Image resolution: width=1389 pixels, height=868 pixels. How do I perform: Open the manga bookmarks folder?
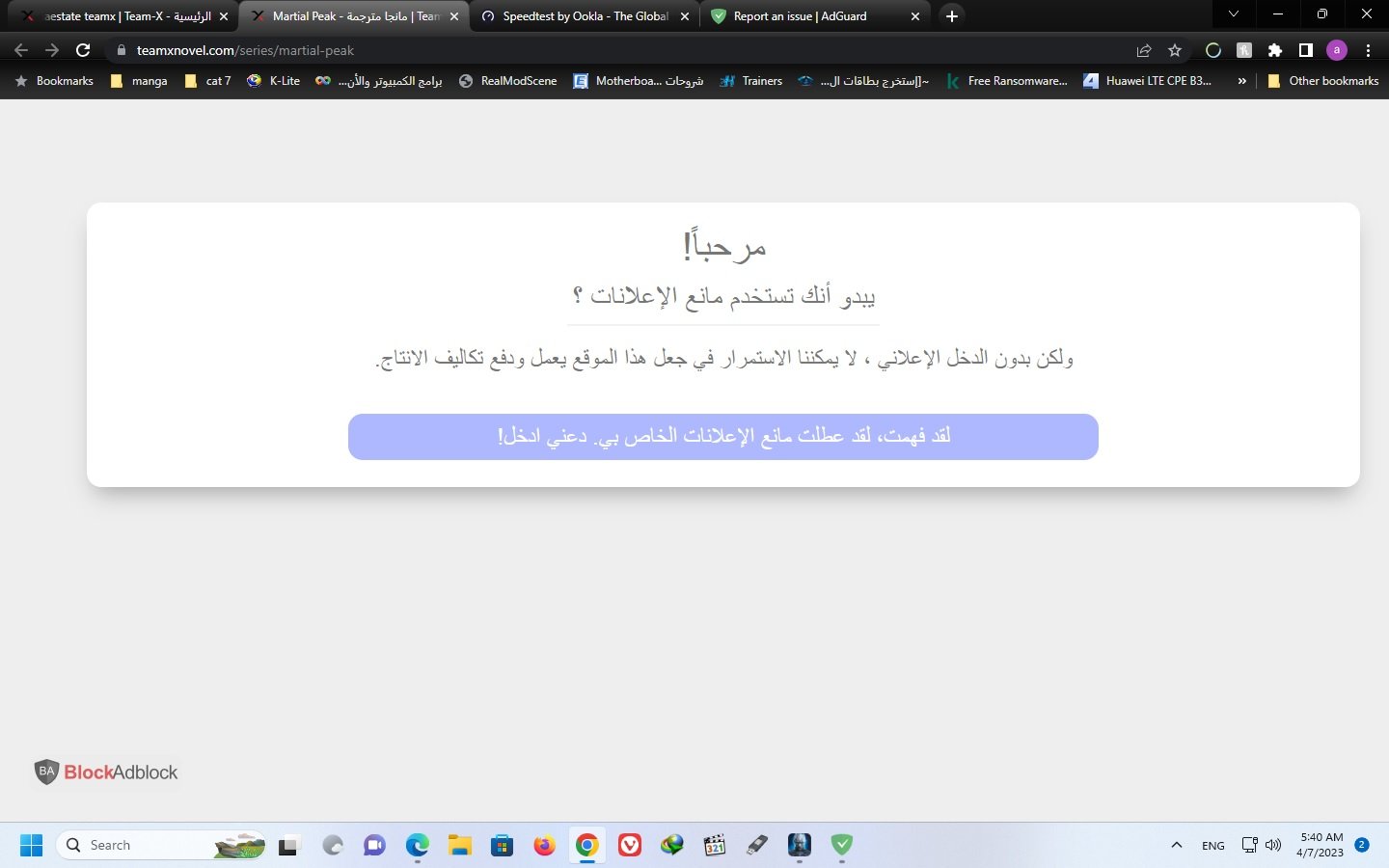[x=139, y=81]
